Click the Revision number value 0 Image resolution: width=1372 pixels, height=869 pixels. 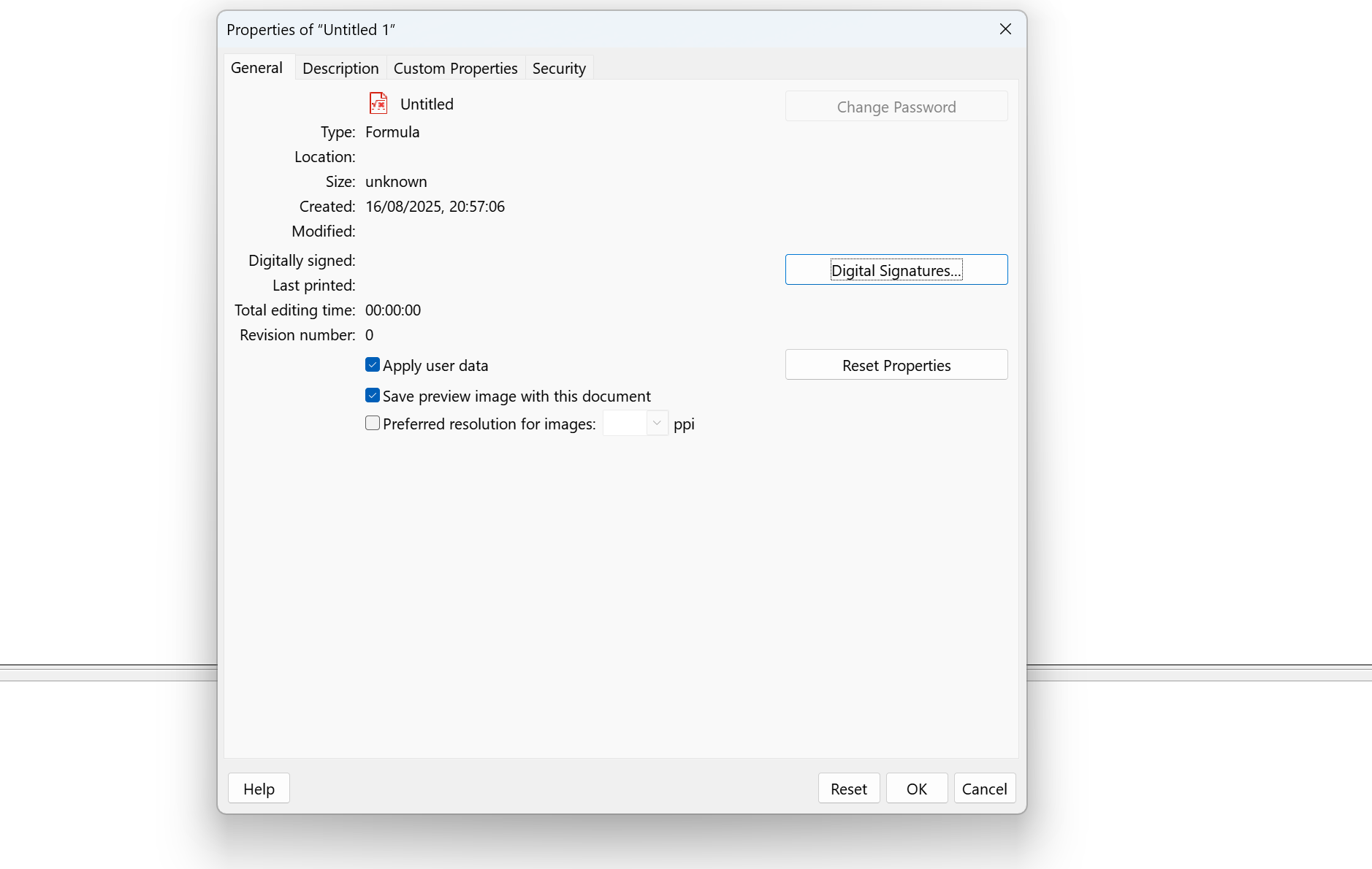coord(370,335)
